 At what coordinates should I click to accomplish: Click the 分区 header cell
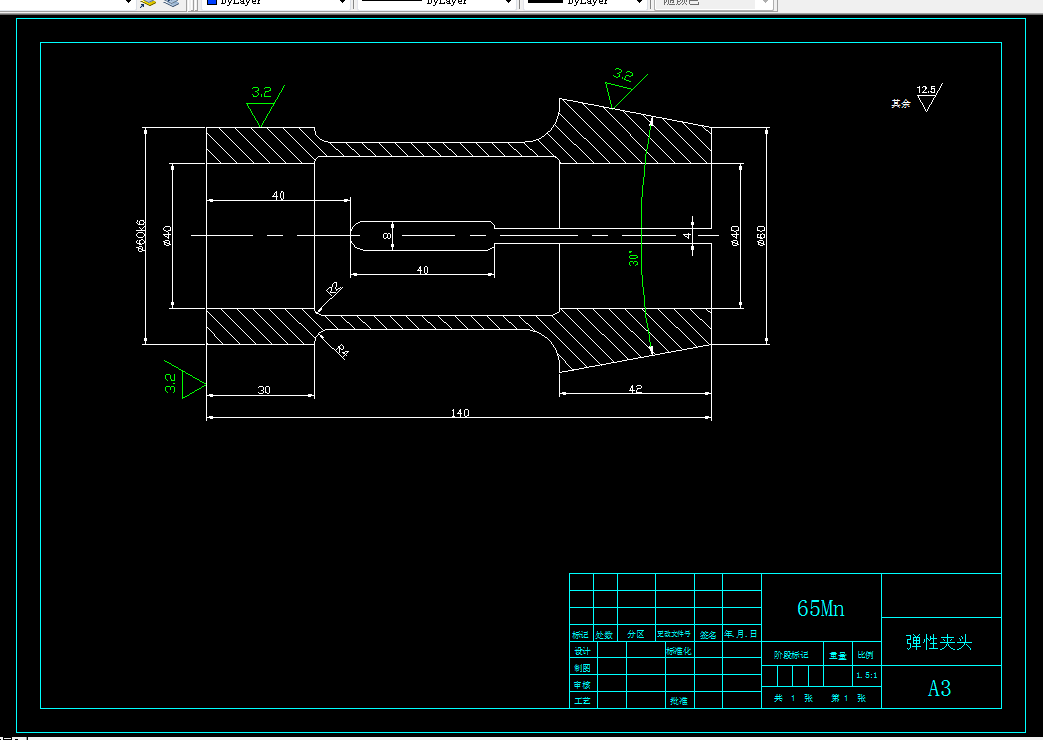[635, 634]
